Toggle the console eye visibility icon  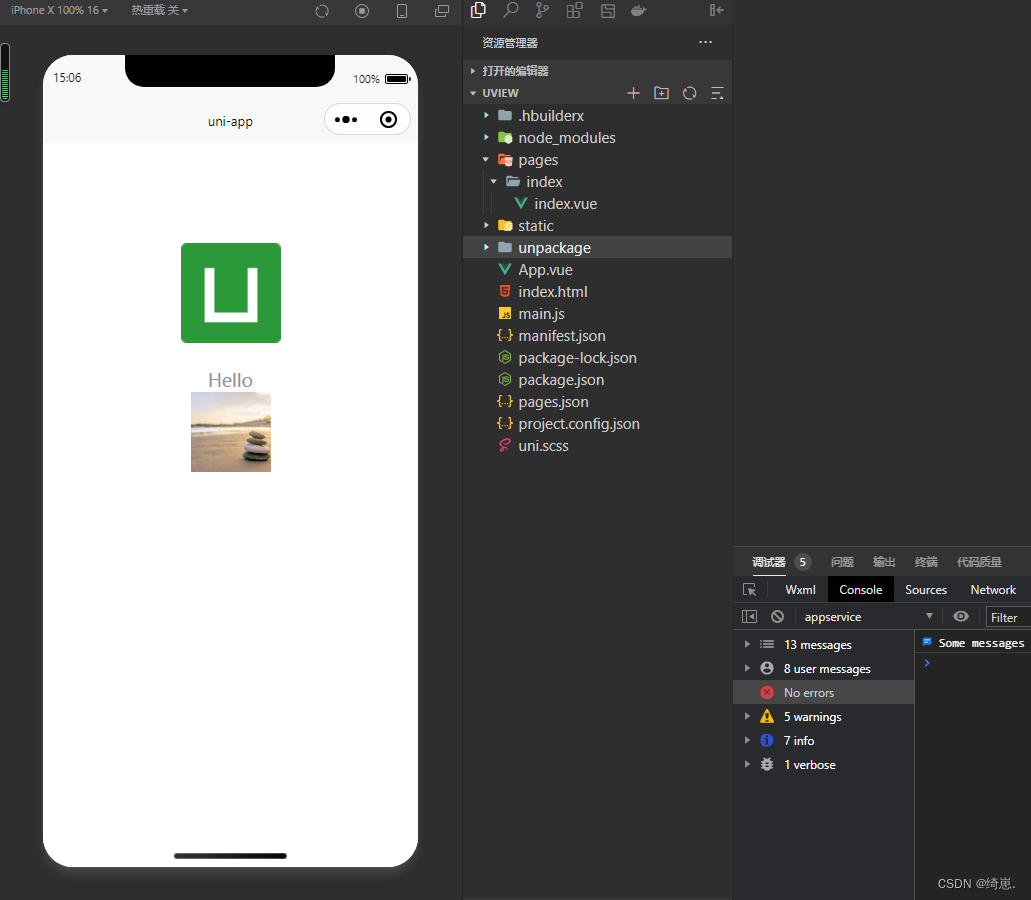pos(960,616)
